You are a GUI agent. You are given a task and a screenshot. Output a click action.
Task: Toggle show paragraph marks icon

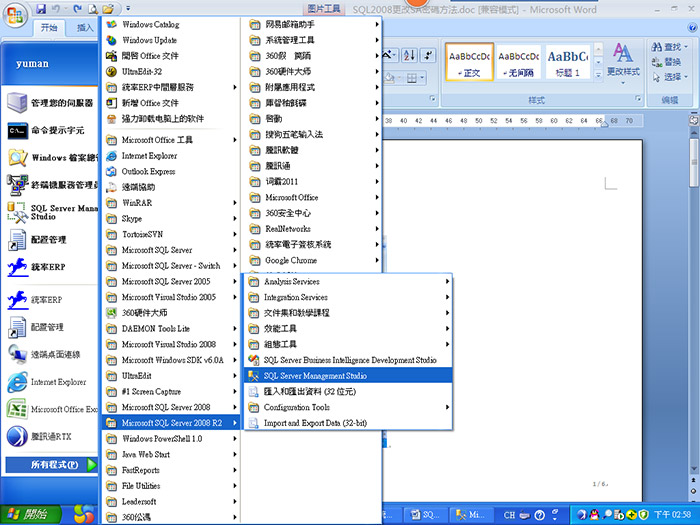click(x=429, y=55)
